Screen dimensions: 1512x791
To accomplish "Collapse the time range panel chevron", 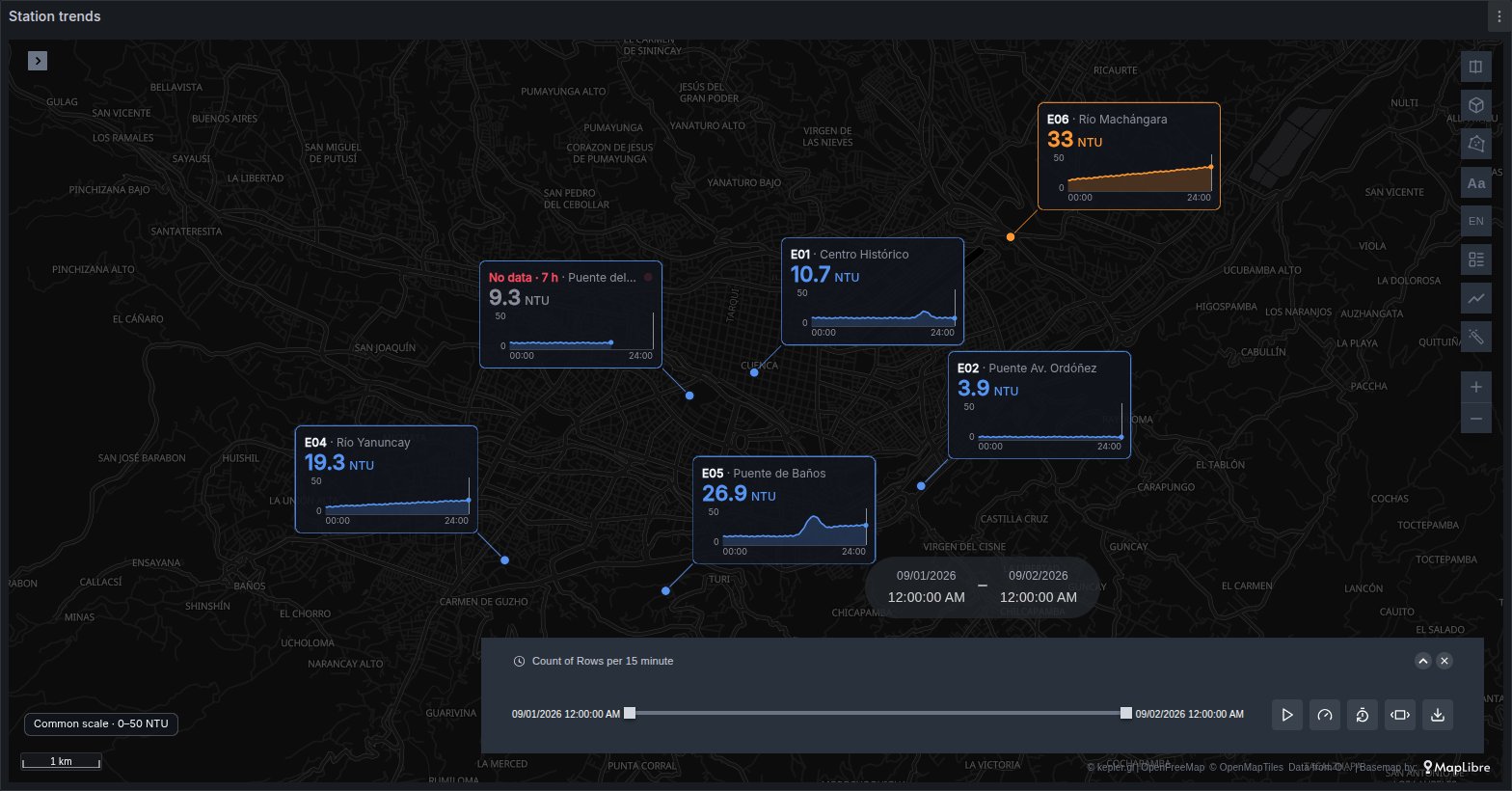I will (x=1423, y=661).
